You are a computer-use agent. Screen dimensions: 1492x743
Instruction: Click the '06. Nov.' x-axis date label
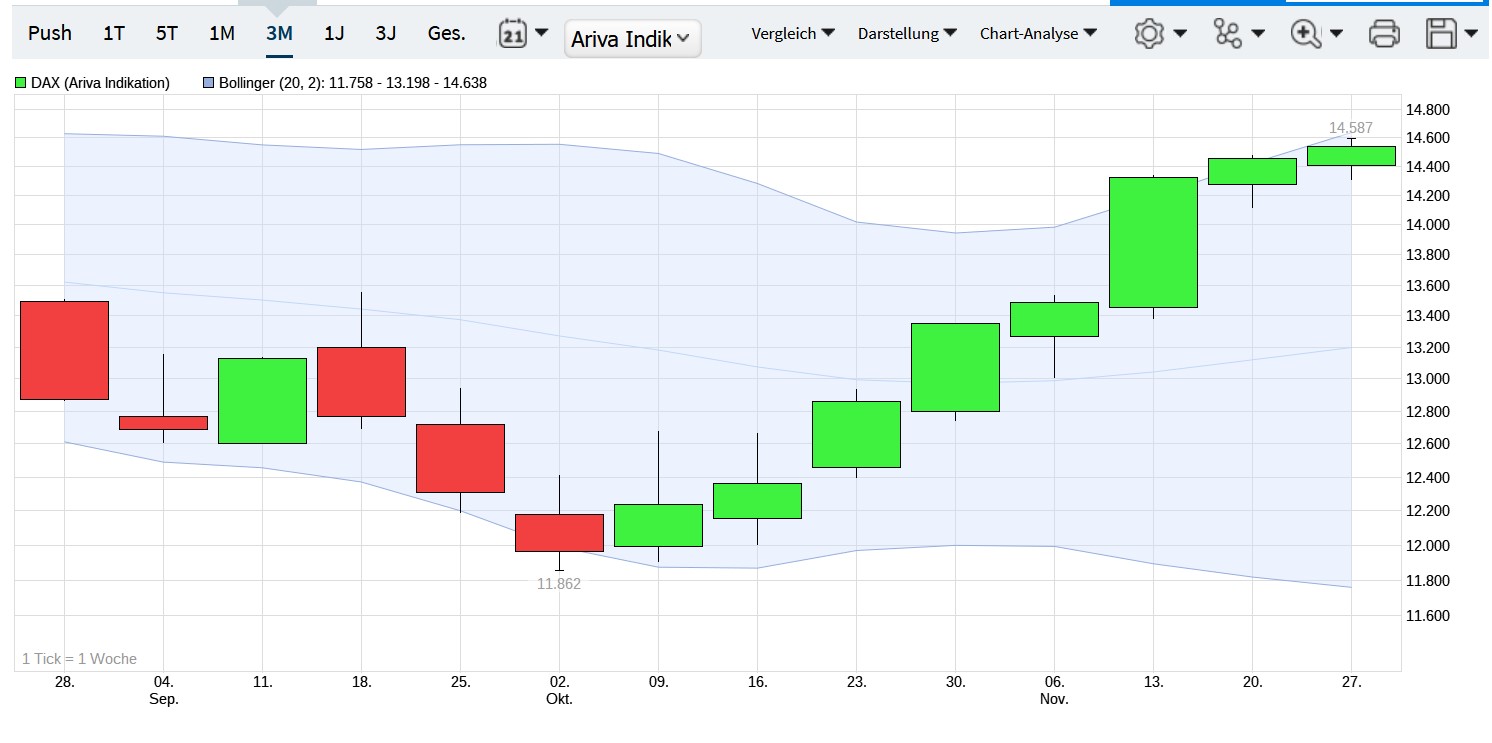pos(1054,690)
